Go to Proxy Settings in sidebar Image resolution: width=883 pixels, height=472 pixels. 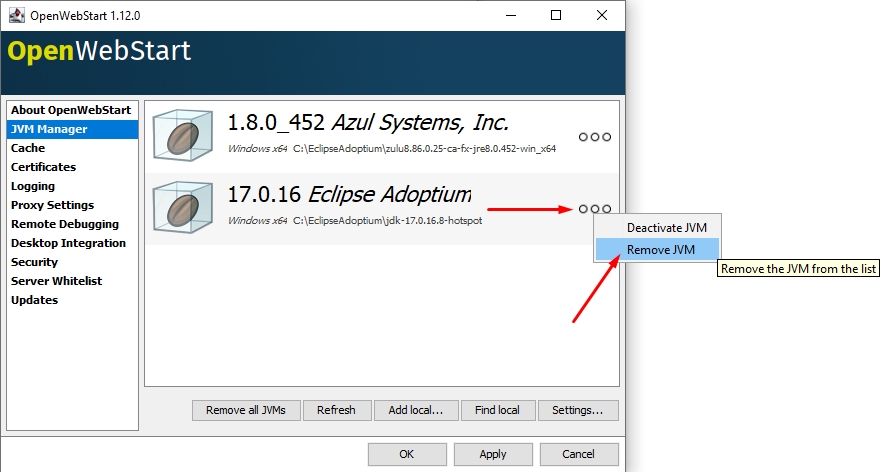point(52,205)
